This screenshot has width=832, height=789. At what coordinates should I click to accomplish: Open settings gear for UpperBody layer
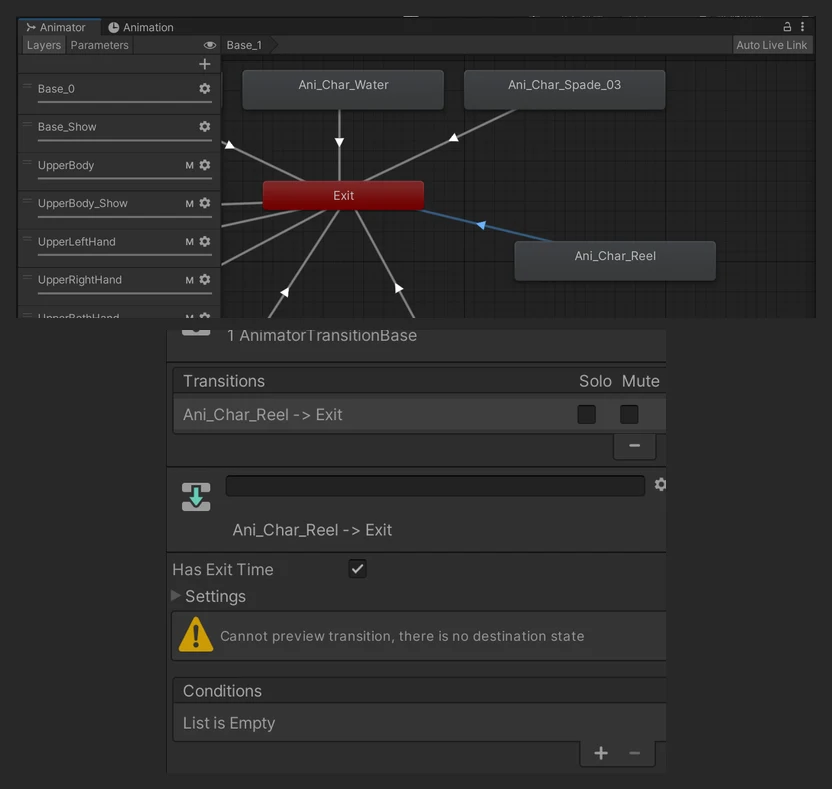click(205, 165)
